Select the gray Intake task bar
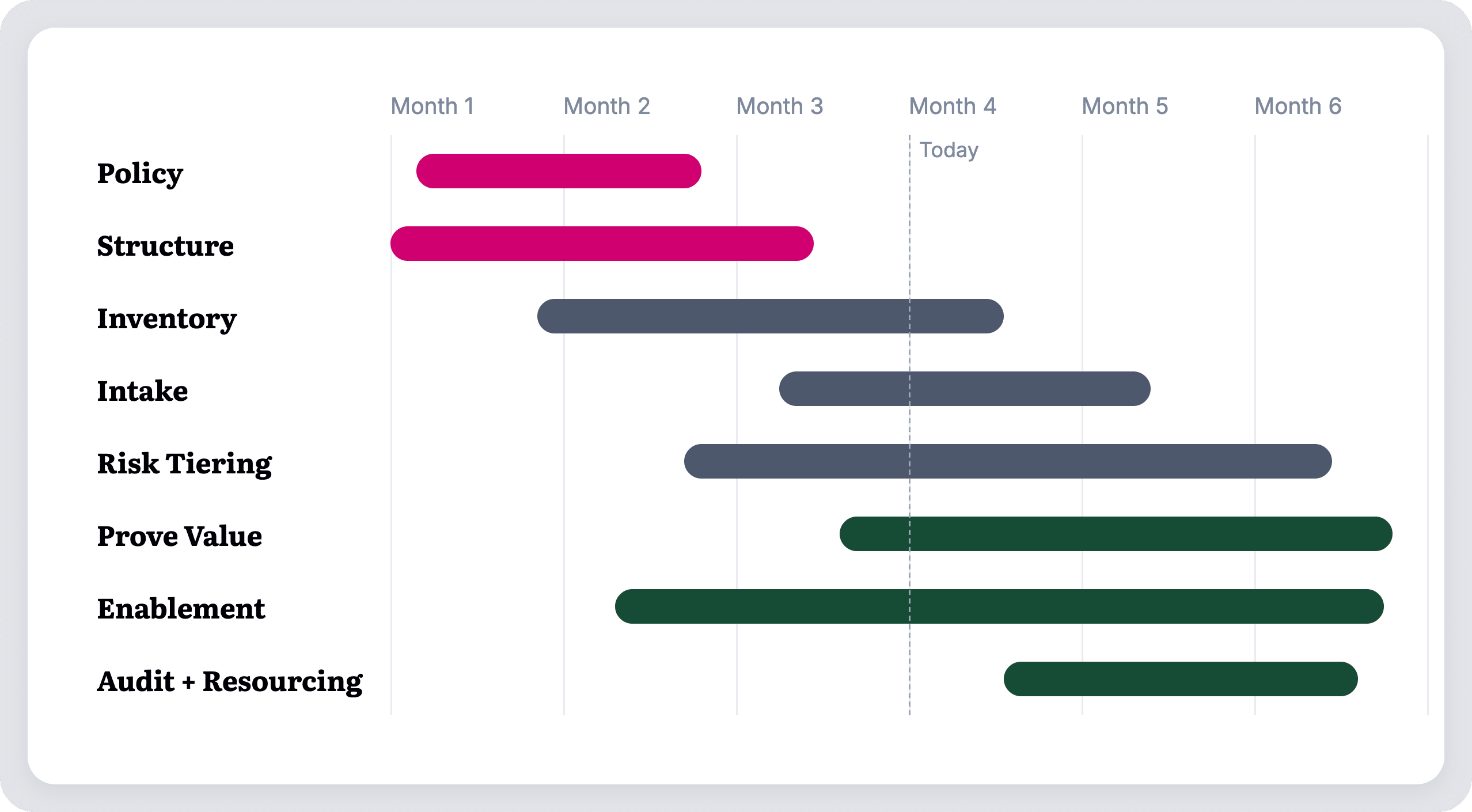This screenshot has width=1472, height=812. pyautogui.click(x=965, y=389)
